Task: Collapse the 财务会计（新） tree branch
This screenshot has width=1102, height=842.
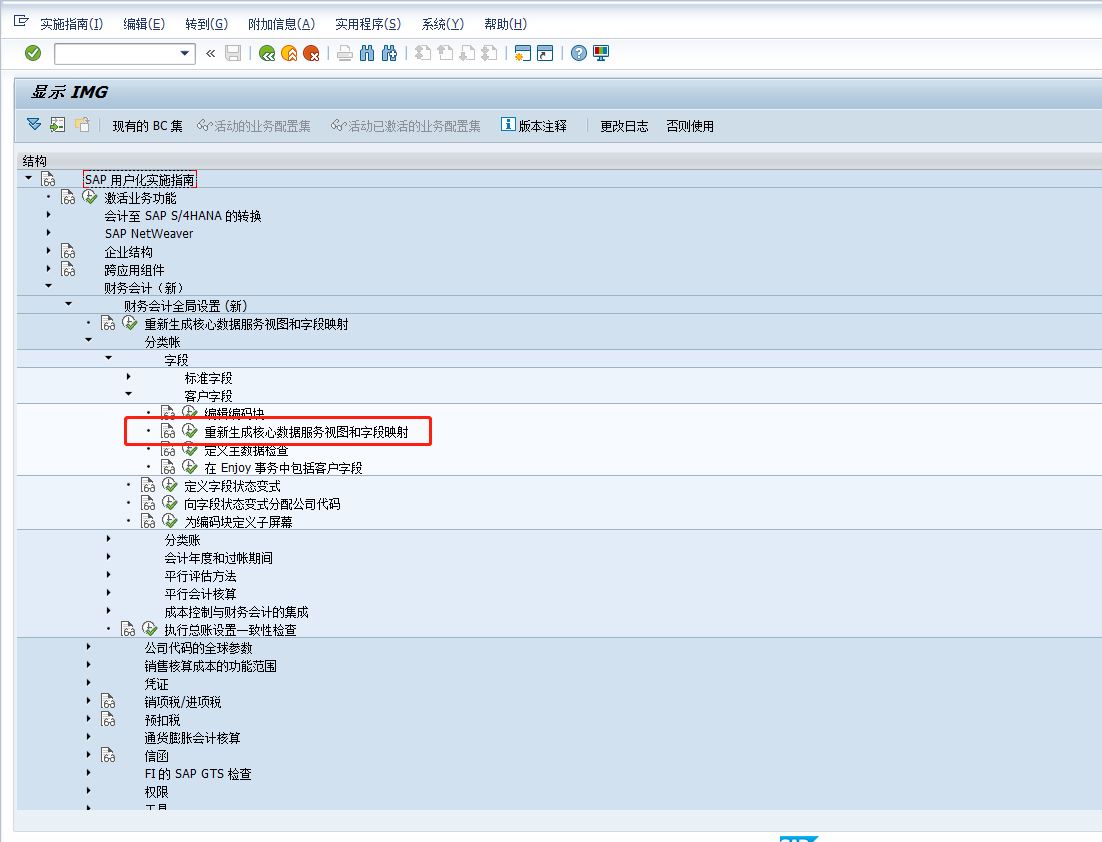Action: click(46, 288)
